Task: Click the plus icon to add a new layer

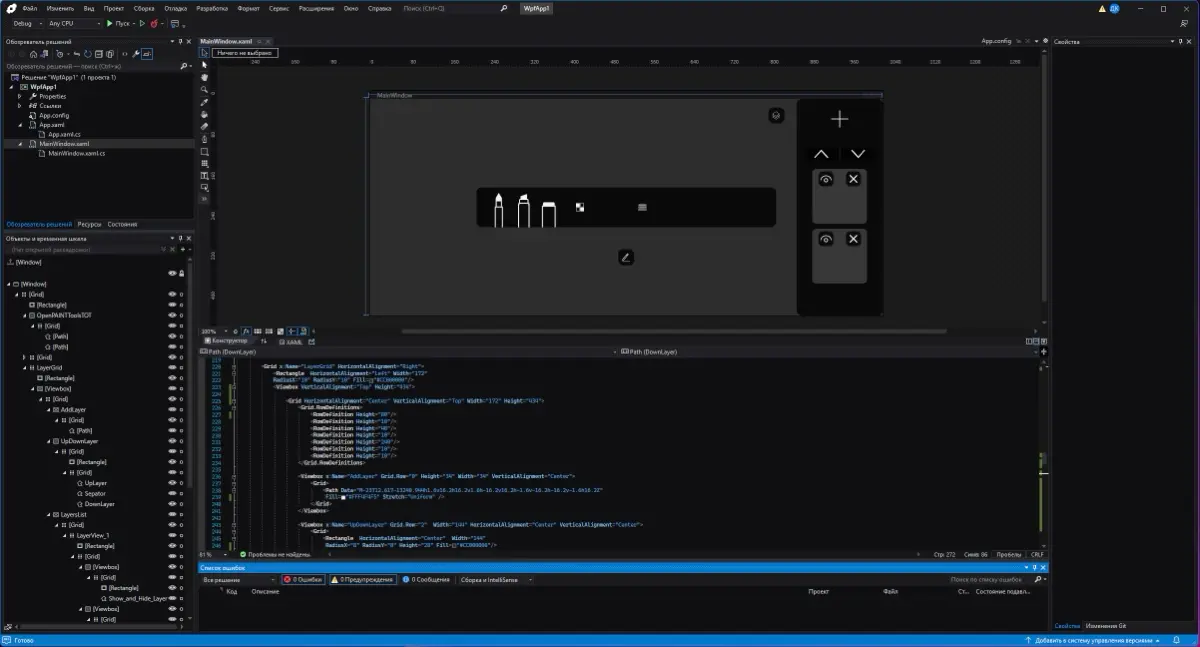Action: pos(839,119)
